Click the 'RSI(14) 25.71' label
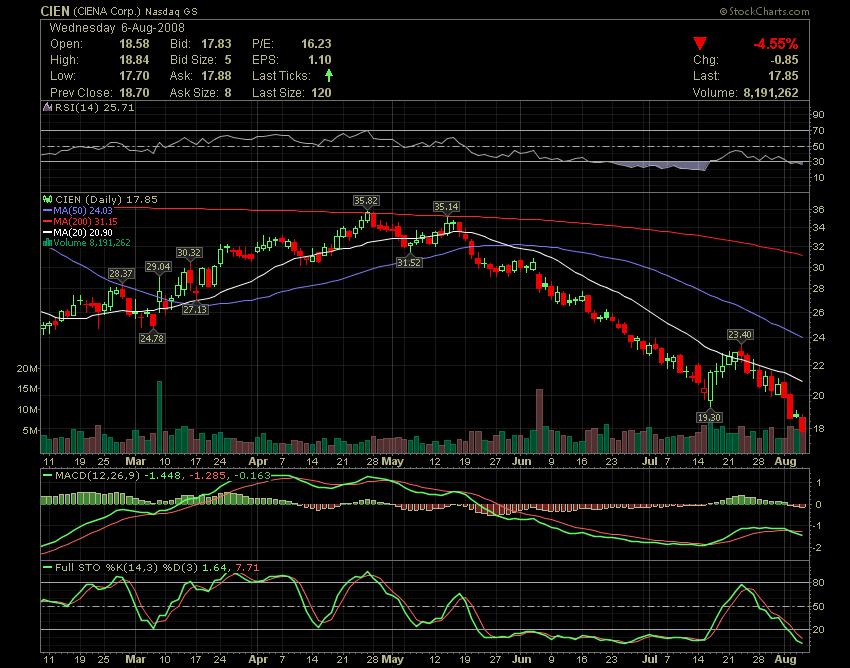 [94, 107]
